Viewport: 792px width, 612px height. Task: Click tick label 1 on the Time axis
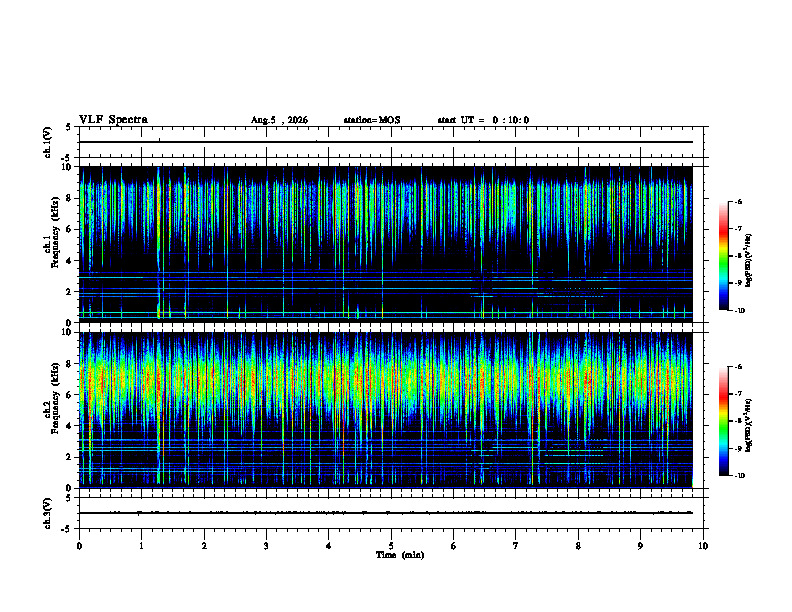[x=141, y=546]
